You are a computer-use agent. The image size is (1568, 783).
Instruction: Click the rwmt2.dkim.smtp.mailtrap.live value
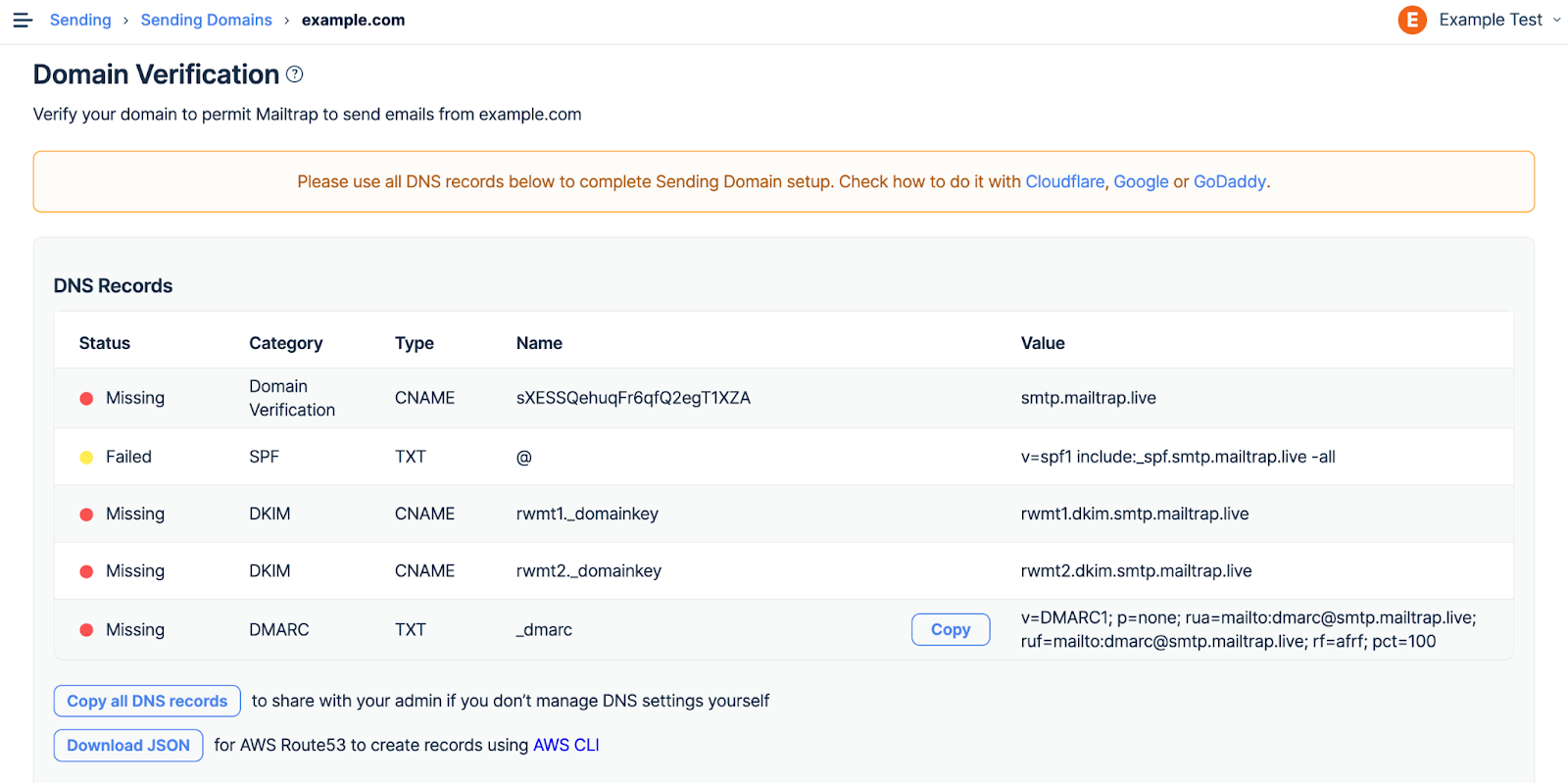coord(1136,570)
